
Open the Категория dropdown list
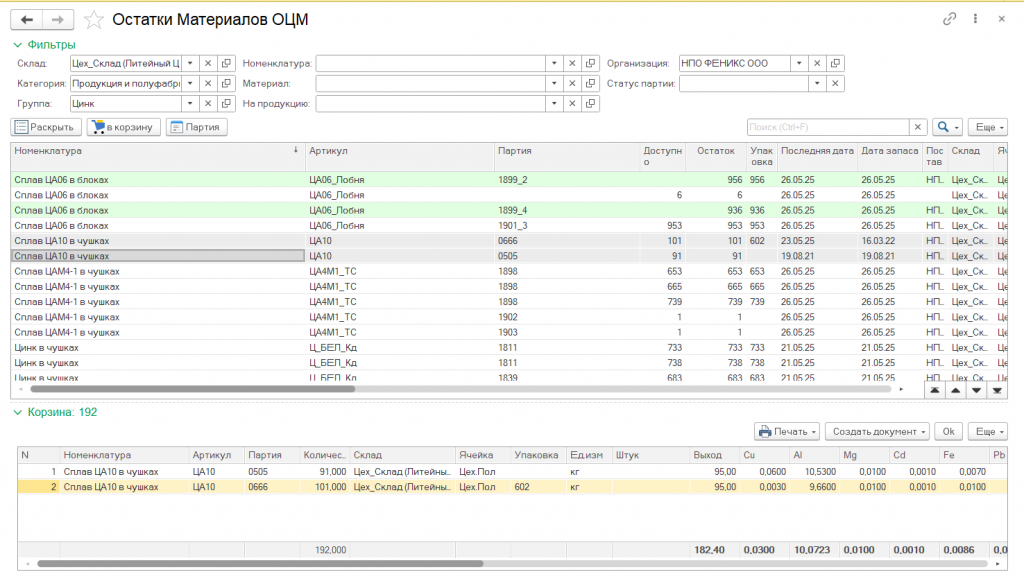click(x=190, y=84)
